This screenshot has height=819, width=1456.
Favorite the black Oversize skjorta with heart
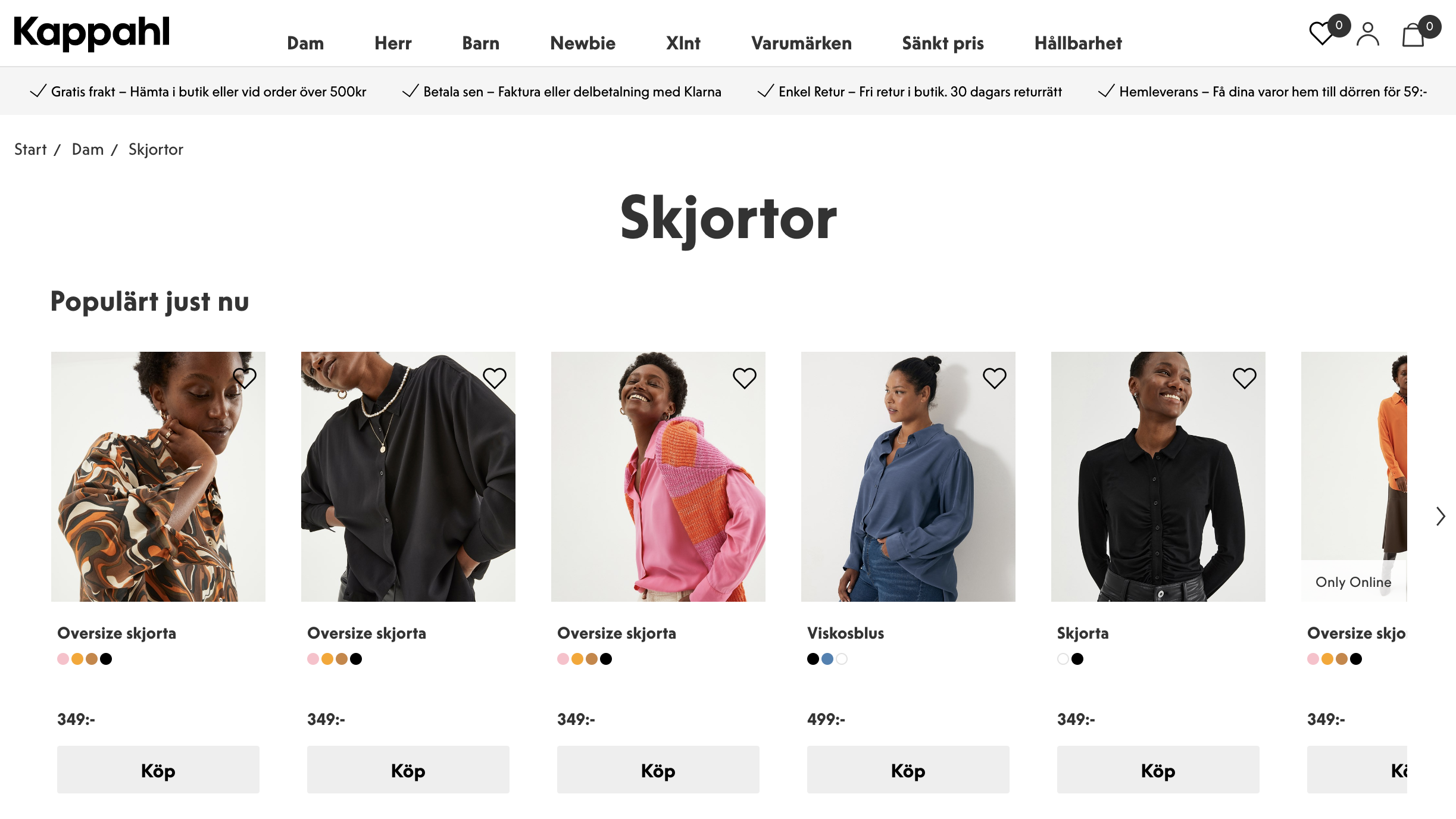495,378
